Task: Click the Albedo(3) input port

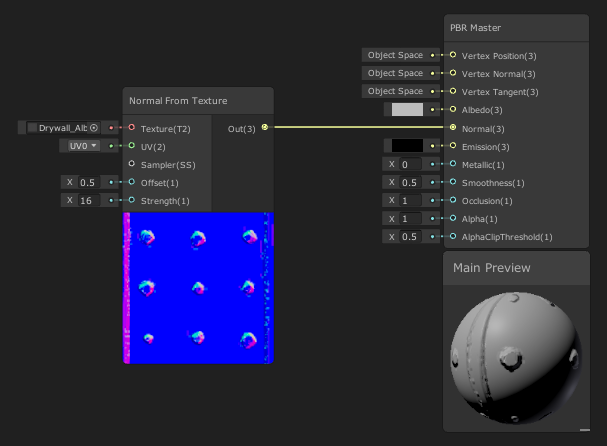Action: point(453,110)
